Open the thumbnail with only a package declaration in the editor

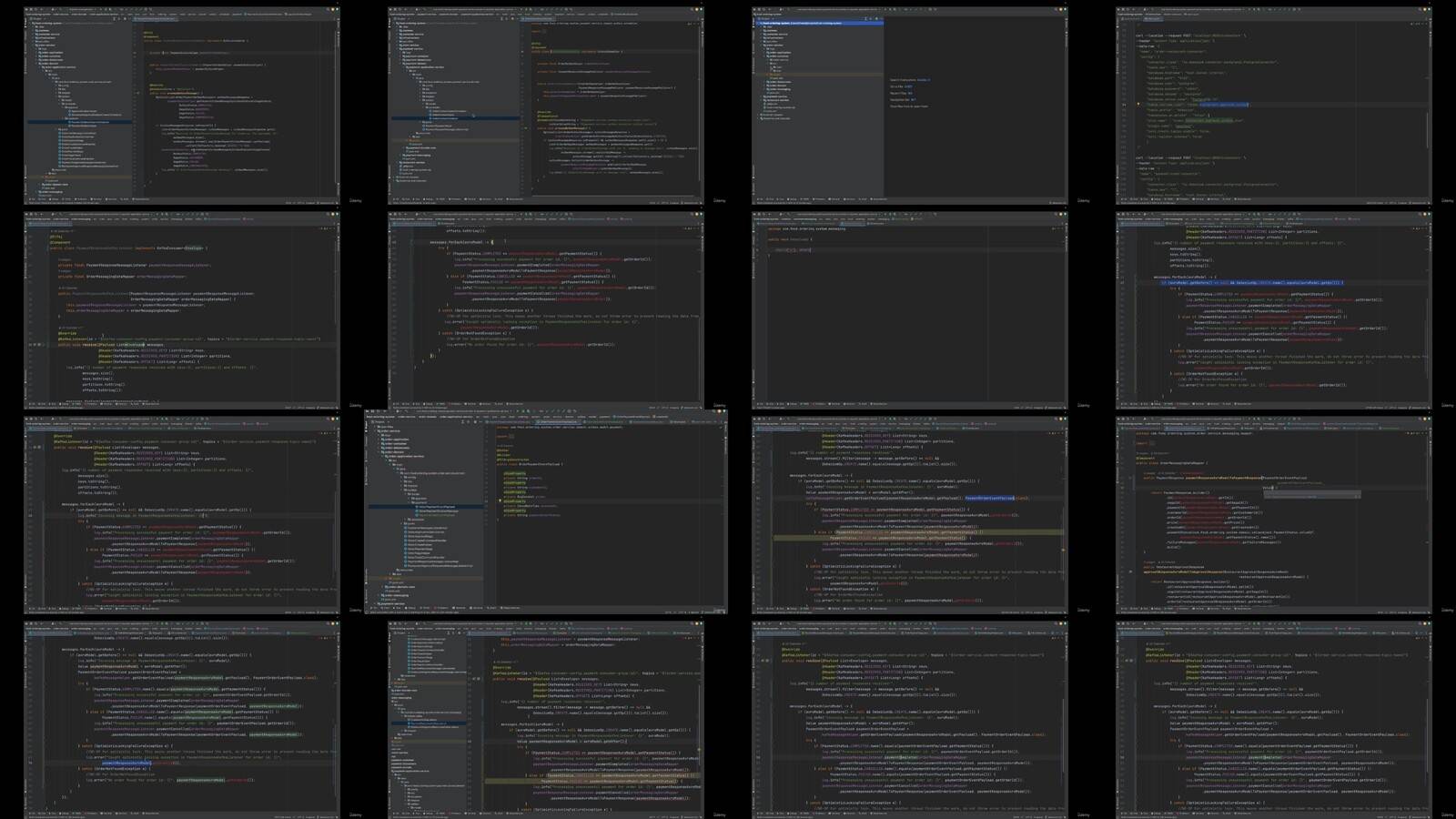(910, 309)
